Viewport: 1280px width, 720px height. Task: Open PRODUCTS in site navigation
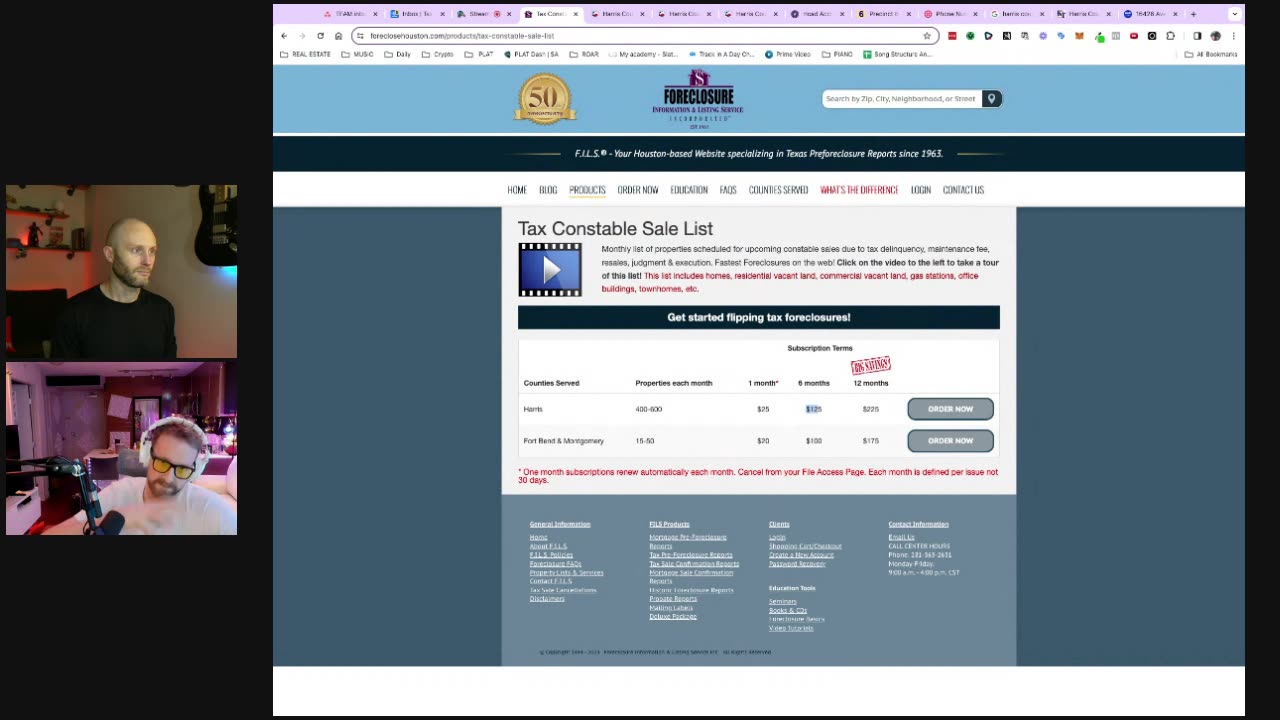tap(587, 190)
